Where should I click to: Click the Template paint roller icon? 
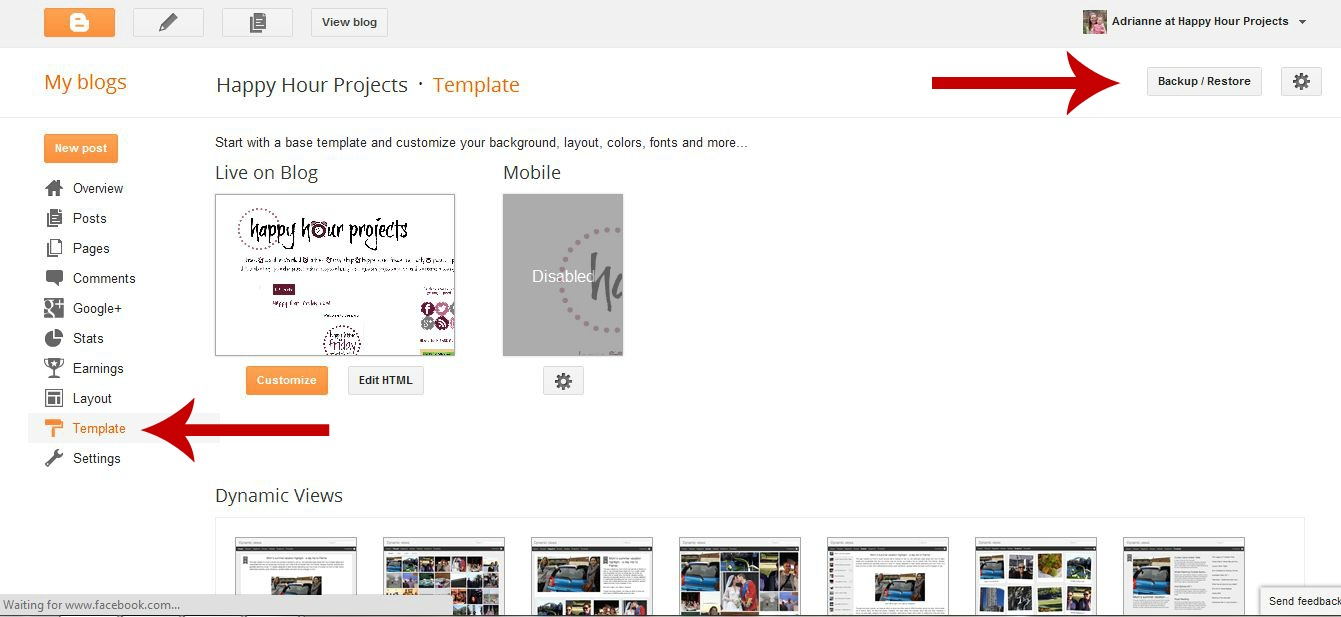[x=54, y=428]
